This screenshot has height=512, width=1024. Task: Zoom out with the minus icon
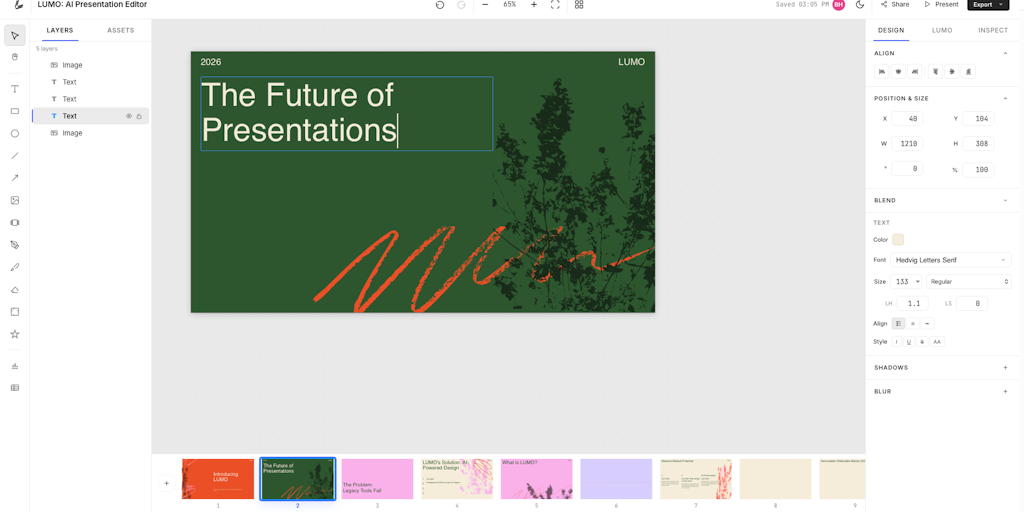(x=485, y=5)
